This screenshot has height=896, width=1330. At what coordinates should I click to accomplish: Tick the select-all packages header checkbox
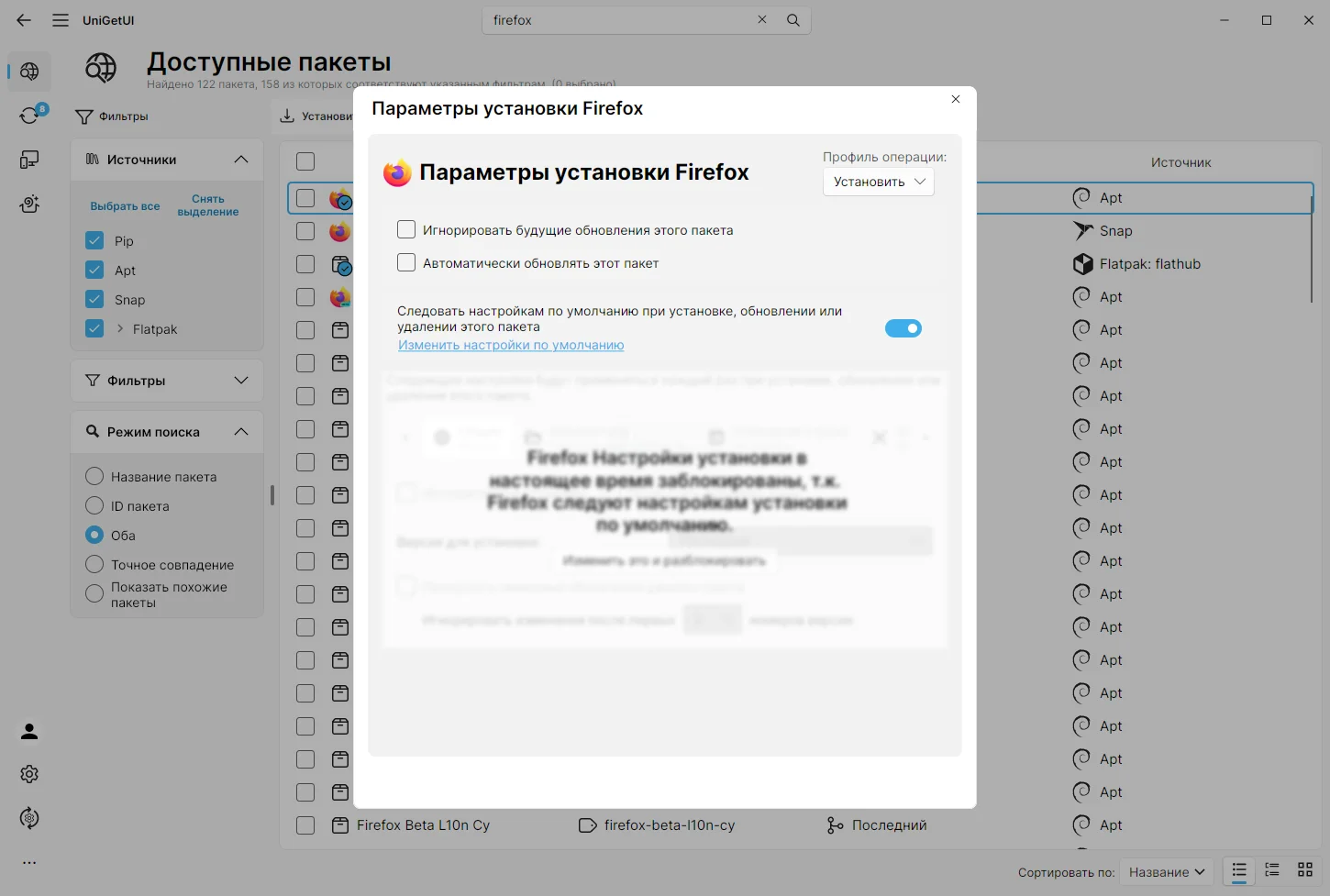tap(305, 161)
